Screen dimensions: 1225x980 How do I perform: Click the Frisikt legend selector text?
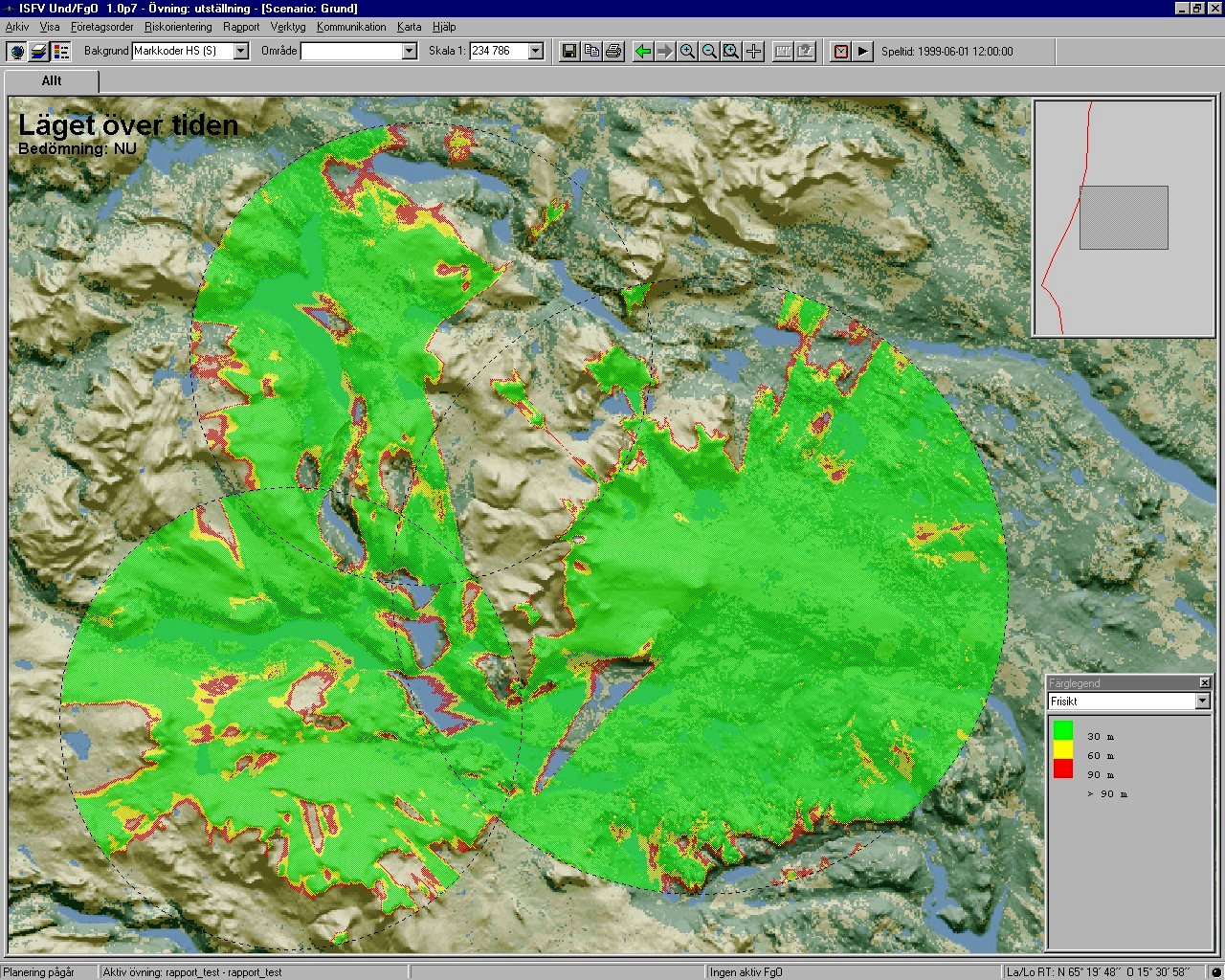[x=1064, y=702]
